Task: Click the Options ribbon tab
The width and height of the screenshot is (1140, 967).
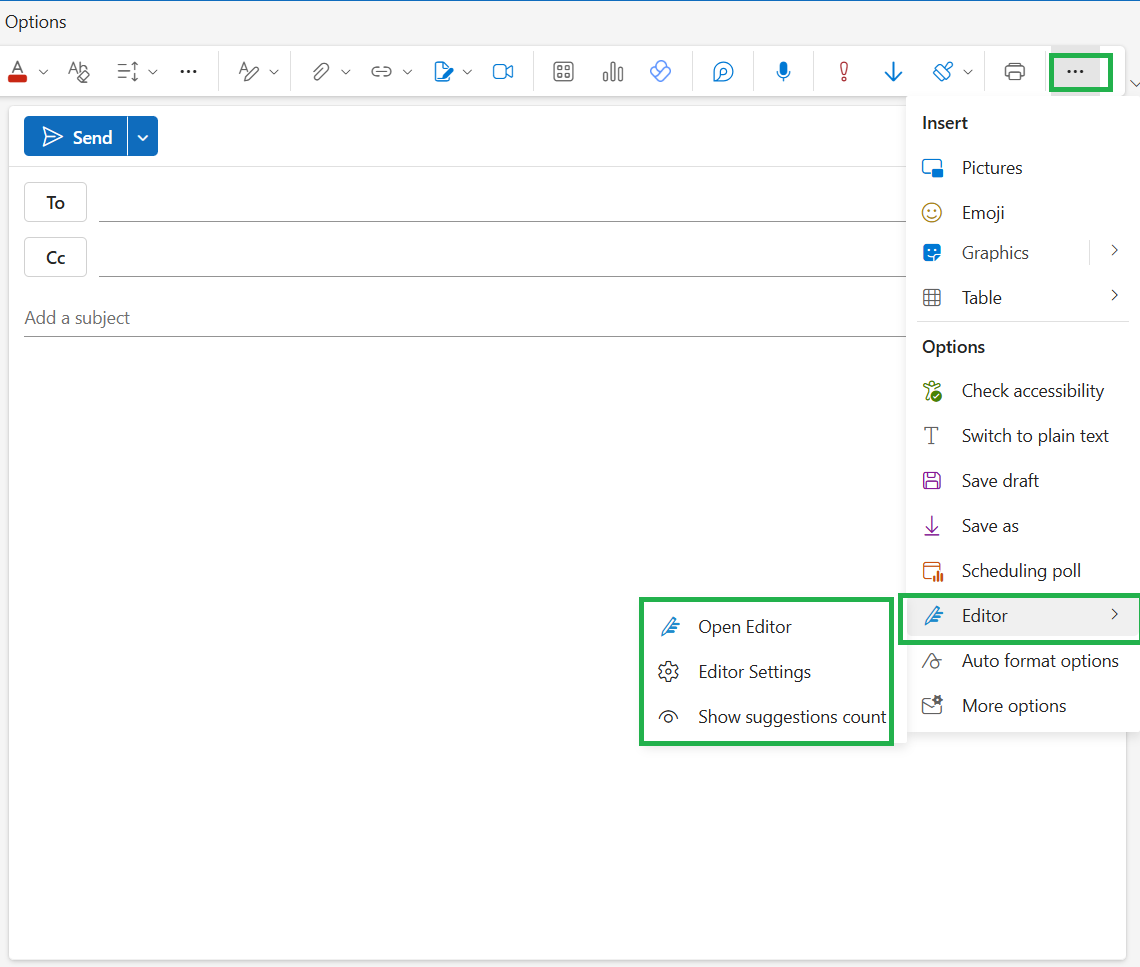Action: pos(36,22)
